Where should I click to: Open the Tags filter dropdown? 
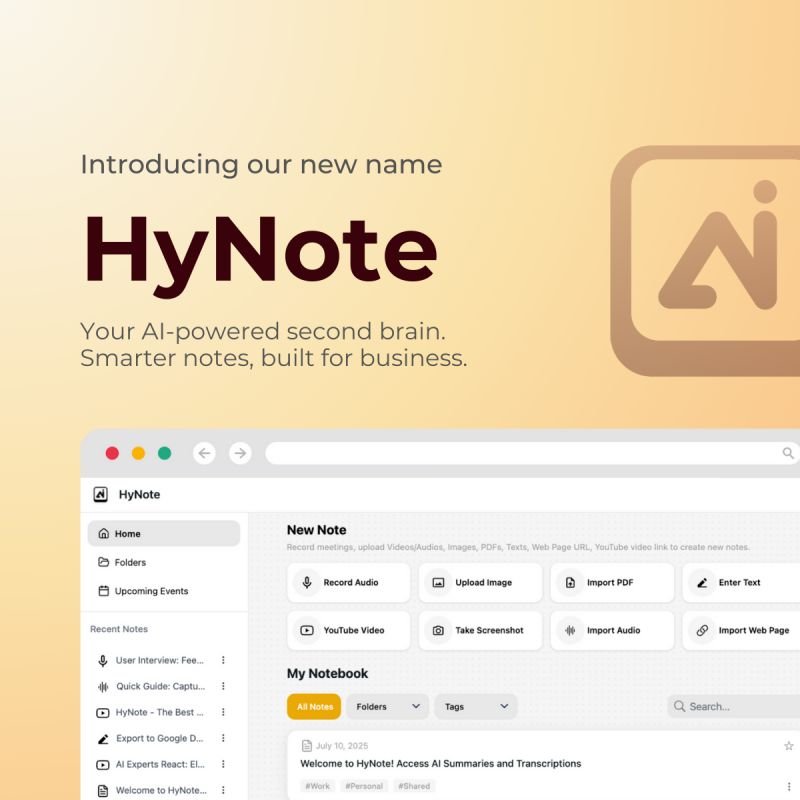point(475,707)
